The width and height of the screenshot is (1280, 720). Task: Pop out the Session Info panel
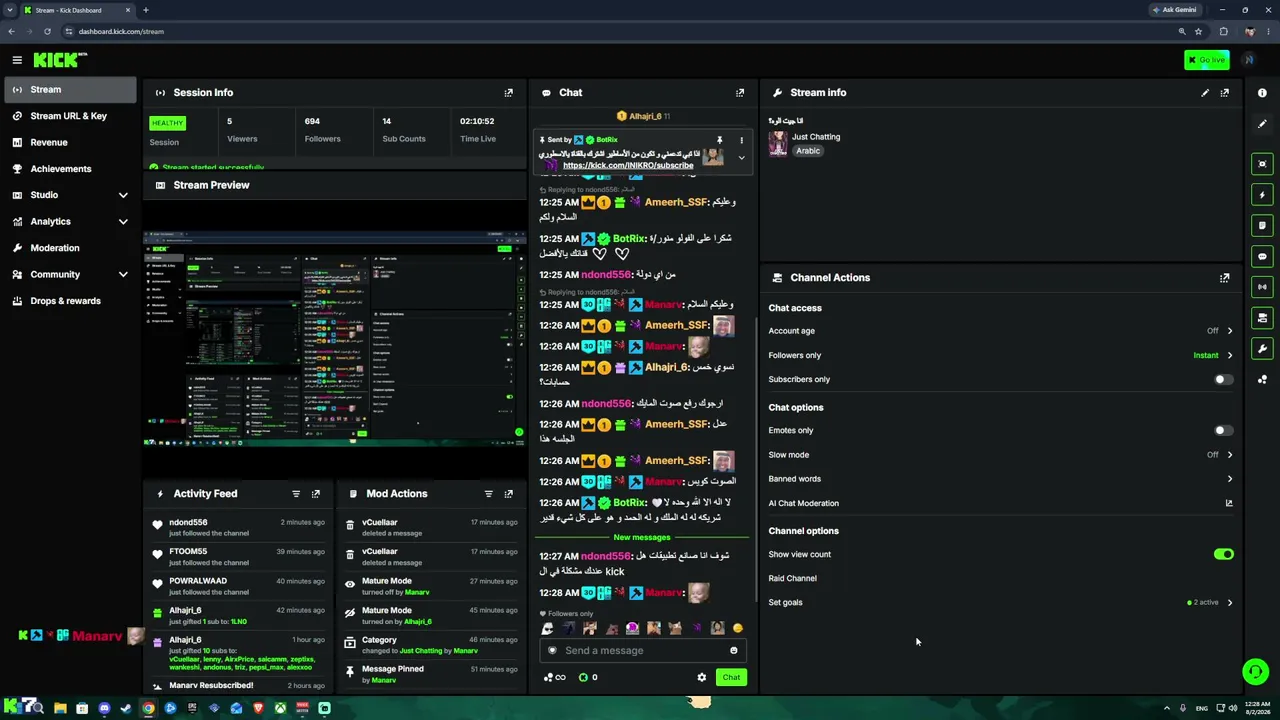pyautogui.click(x=509, y=93)
